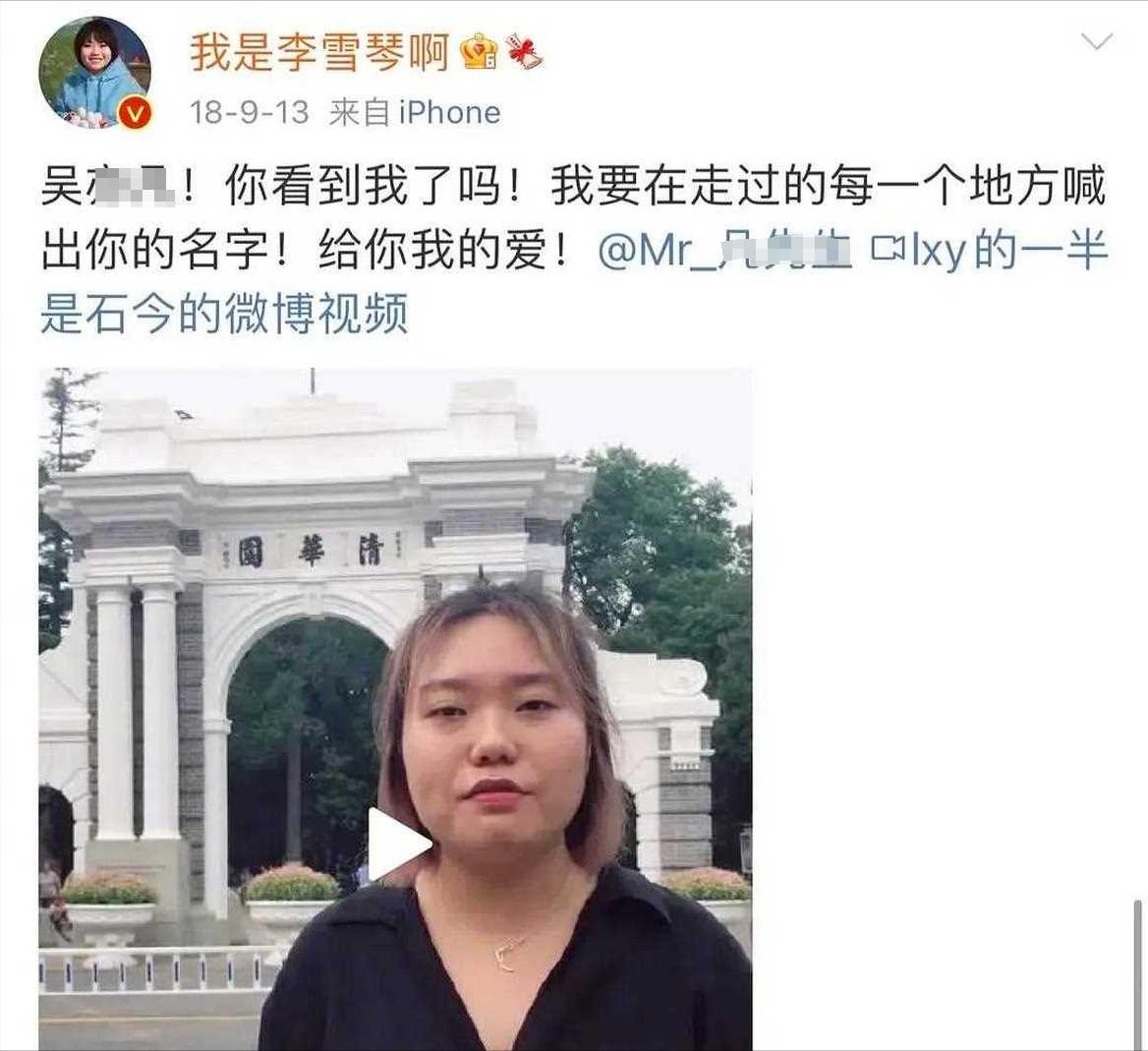The image size is (1148, 1051).
Task: Click the 是石今的微博视频 link text
Action: (224, 314)
